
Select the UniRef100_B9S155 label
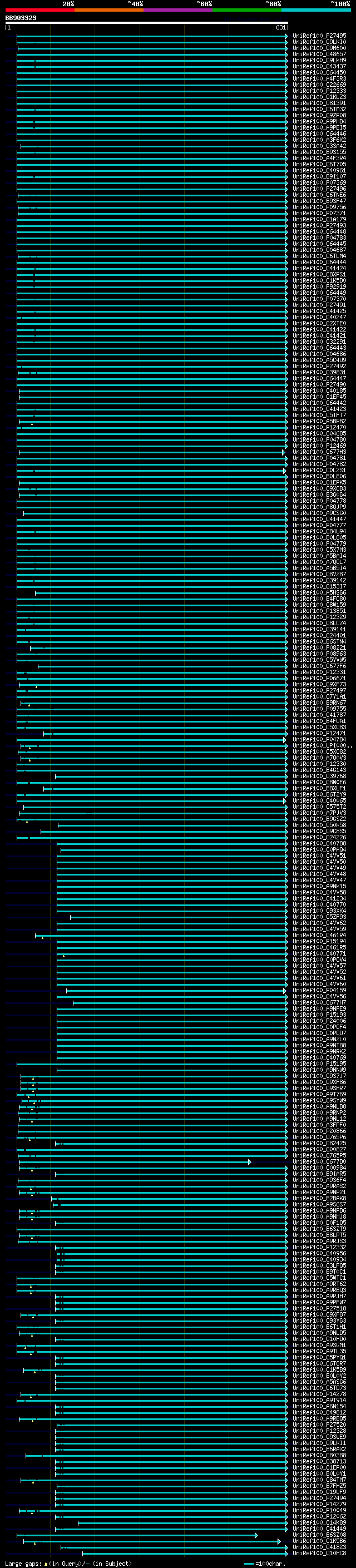[x=319, y=152]
